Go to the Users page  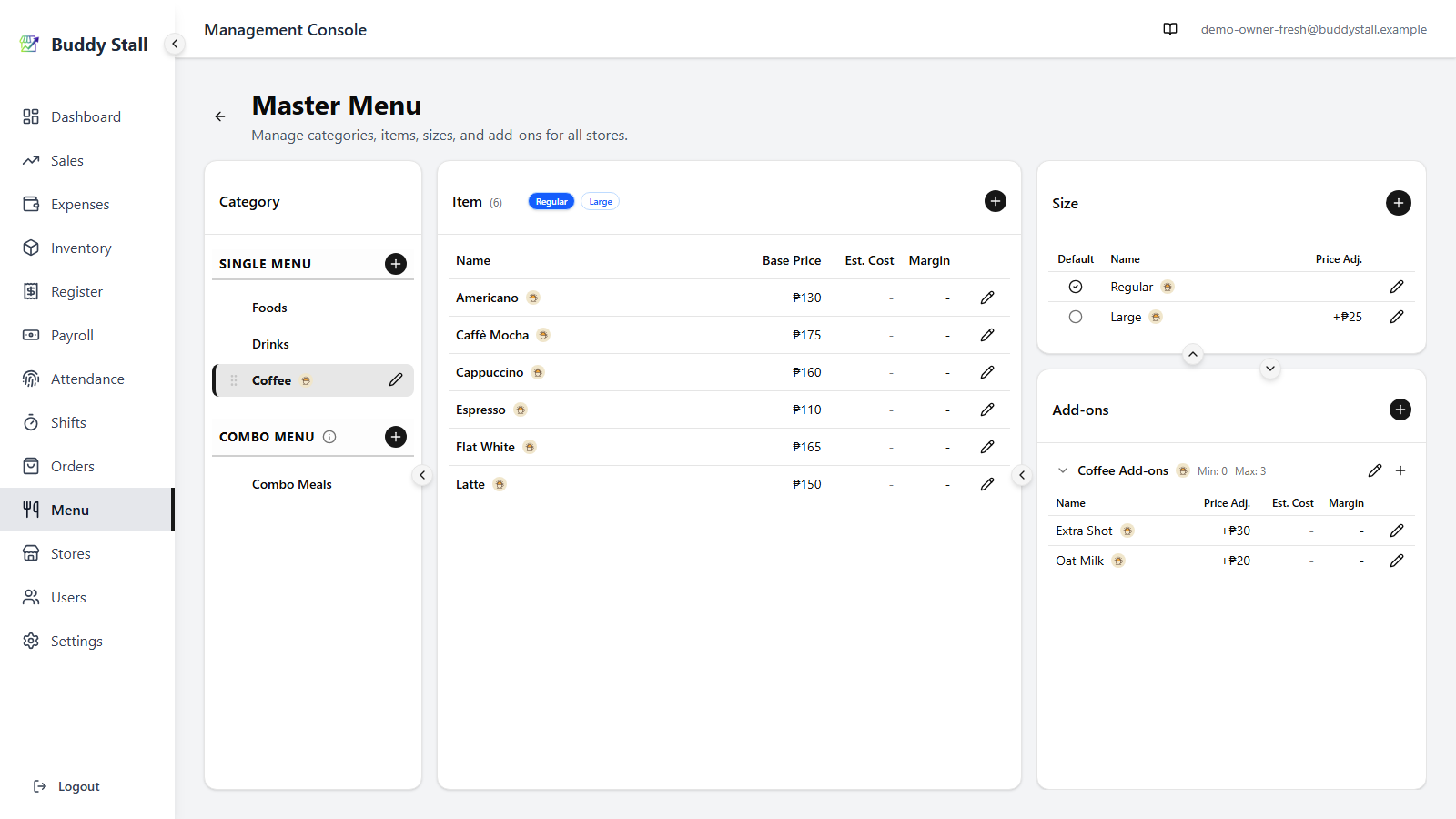coord(87,597)
